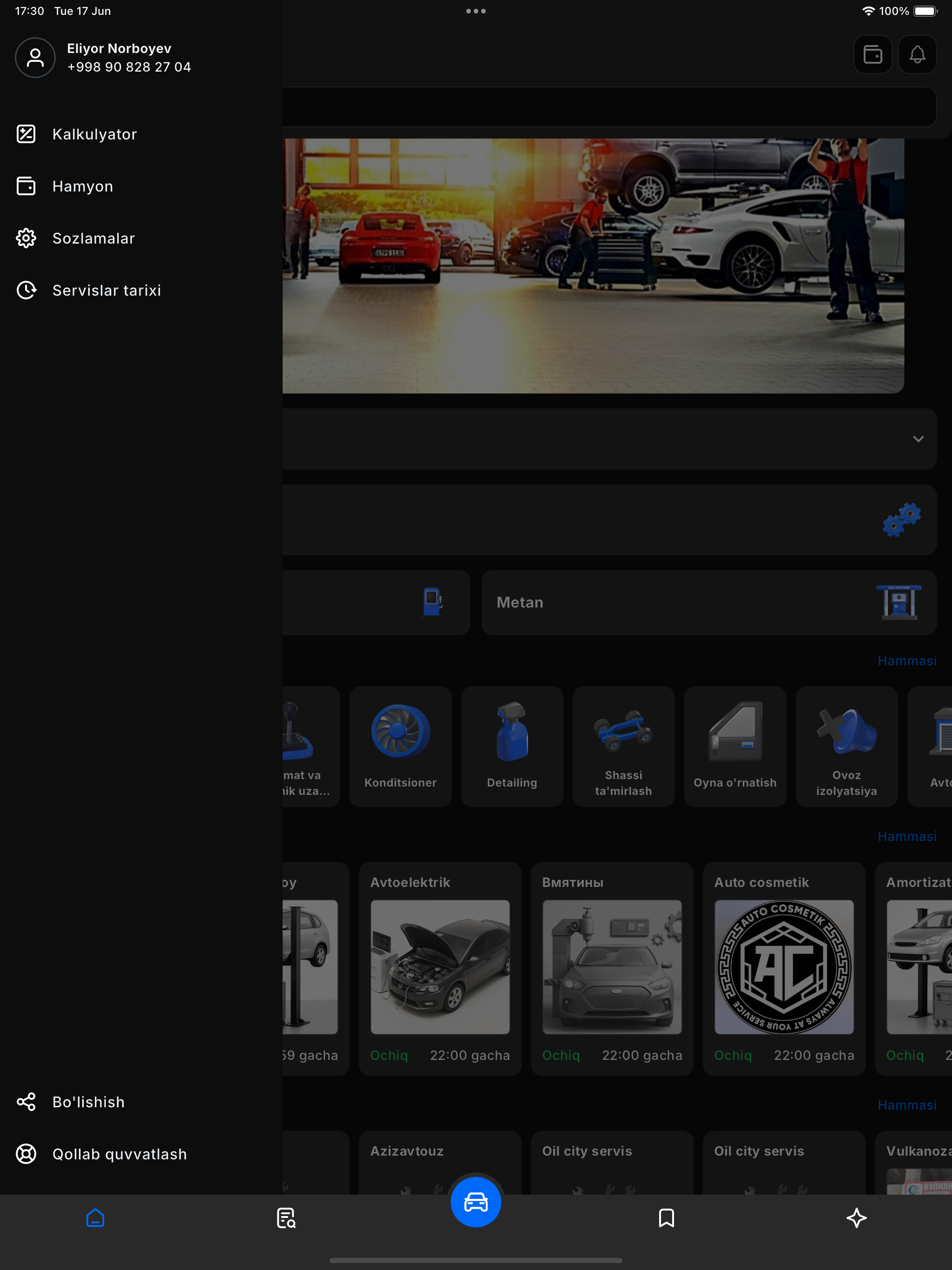Tap the blue gears icon
952x1270 pixels.
901,520
